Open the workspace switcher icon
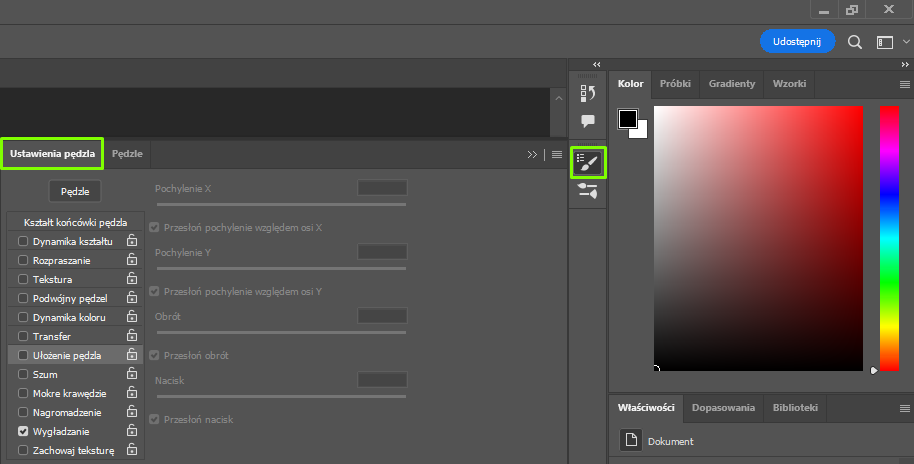914x464 pixels. (x=885, y=42)
